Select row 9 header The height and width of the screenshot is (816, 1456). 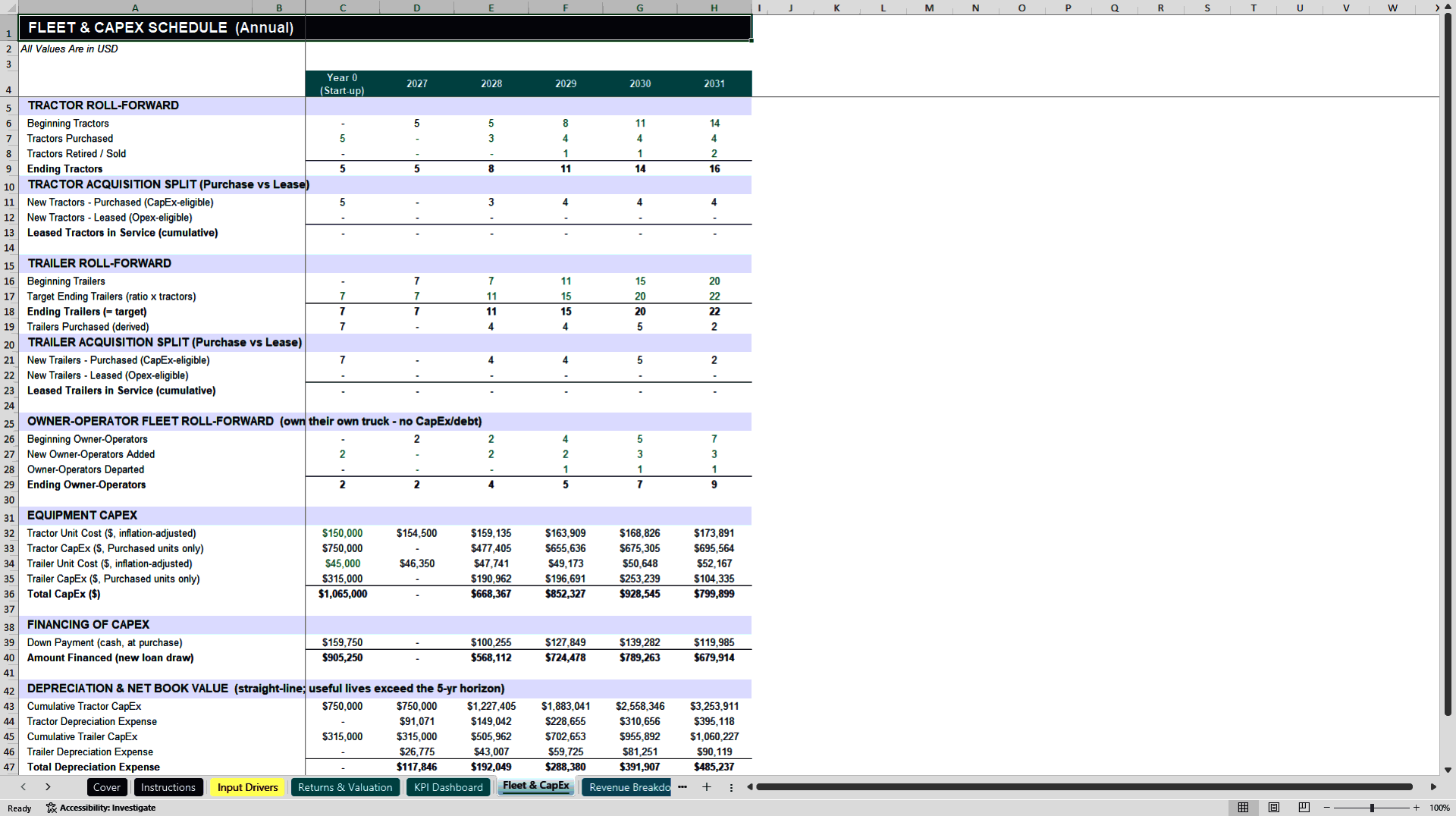coord(9,169)
